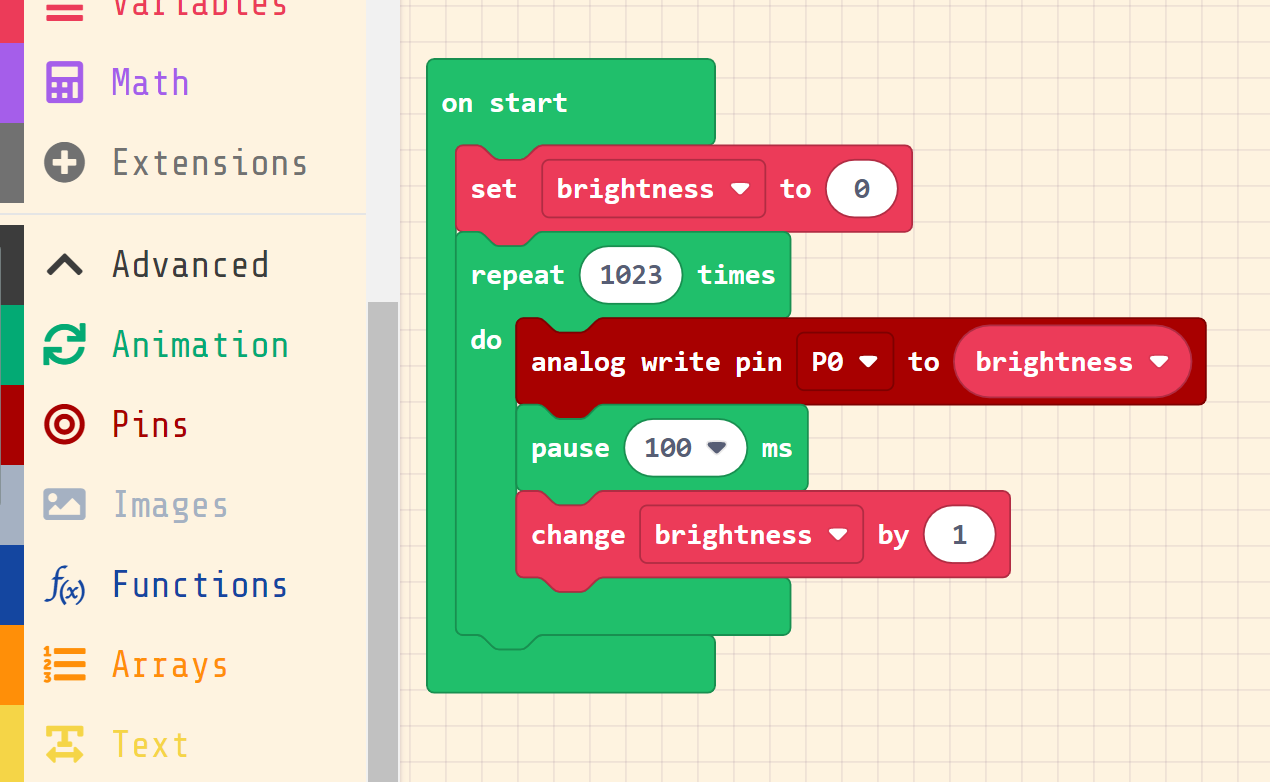Click the Animation refresh-arrows icon
The image size is (1270, 782).
pos(64,345)
